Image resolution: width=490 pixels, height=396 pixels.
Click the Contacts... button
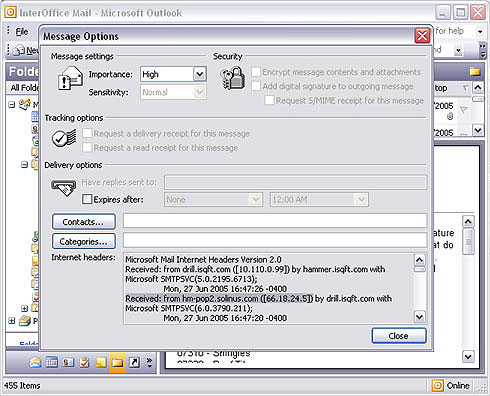click(x=84, y=222)
